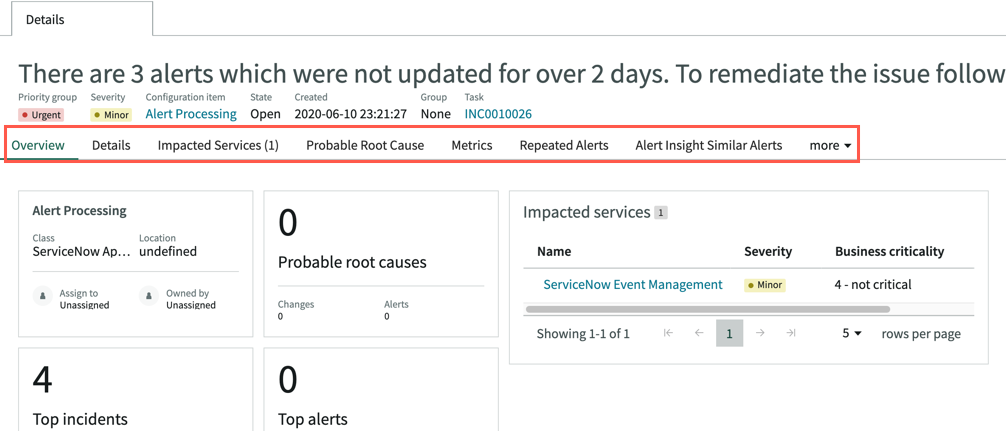Open the rows per page dropdown

(x=852, y=334)
